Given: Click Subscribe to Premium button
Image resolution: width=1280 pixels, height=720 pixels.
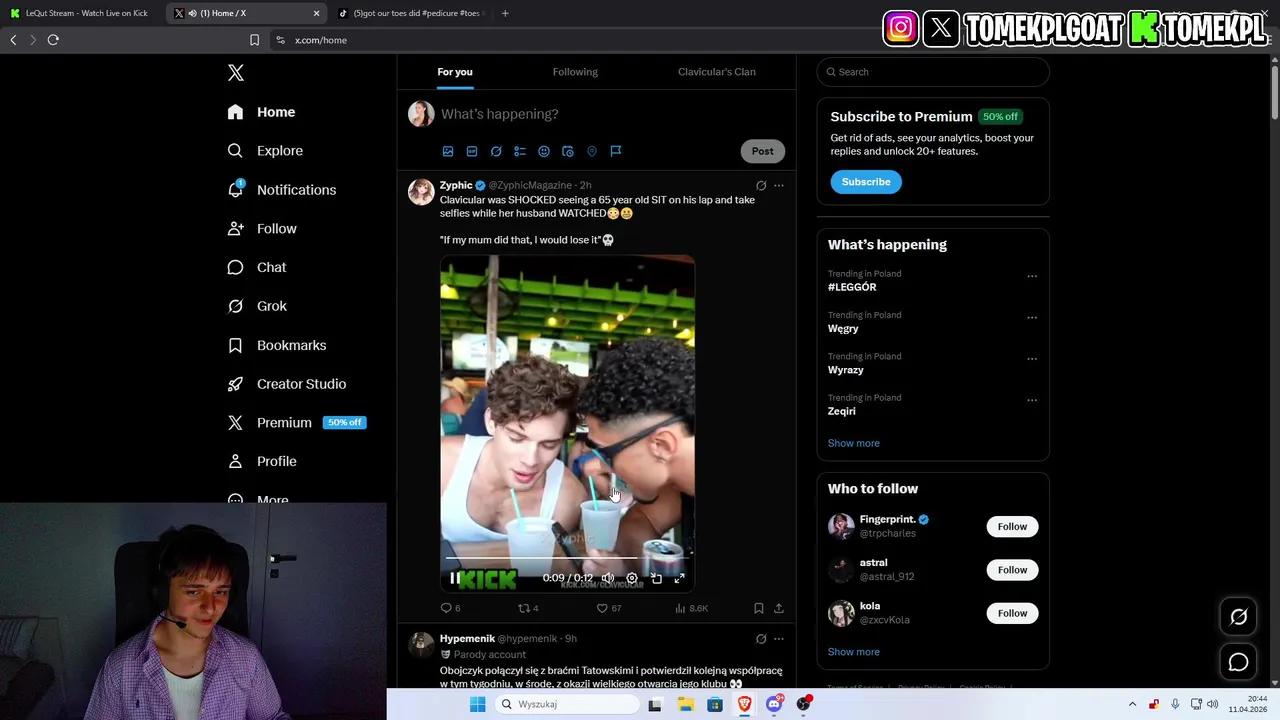Looking at the screenshot, I should click(x=866, y=182).
